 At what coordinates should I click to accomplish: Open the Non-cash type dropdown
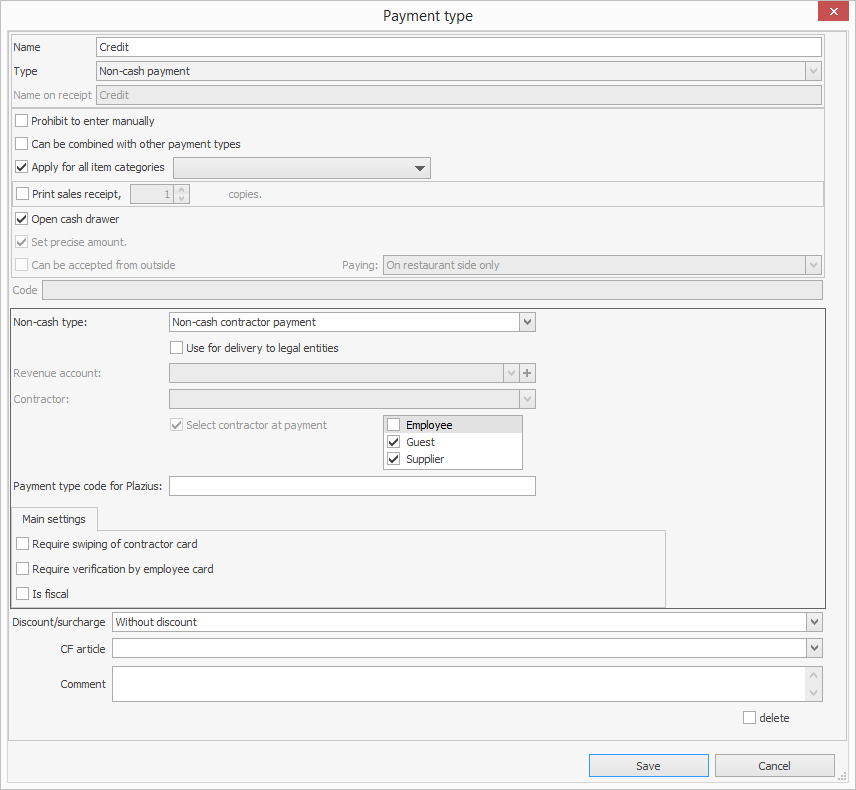[x=528, y=322]
